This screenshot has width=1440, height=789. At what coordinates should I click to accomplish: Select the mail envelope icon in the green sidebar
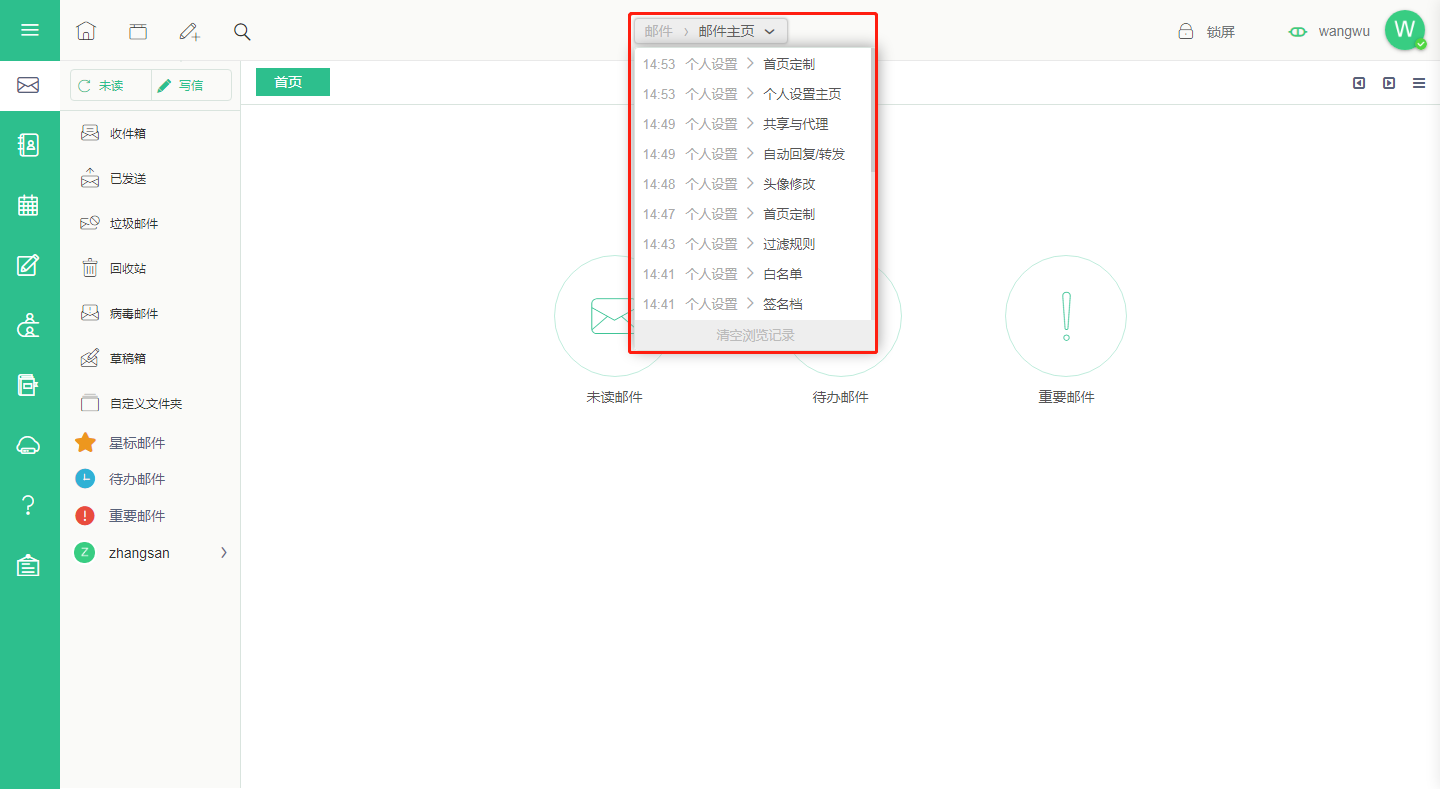click(x=29, y=86)
